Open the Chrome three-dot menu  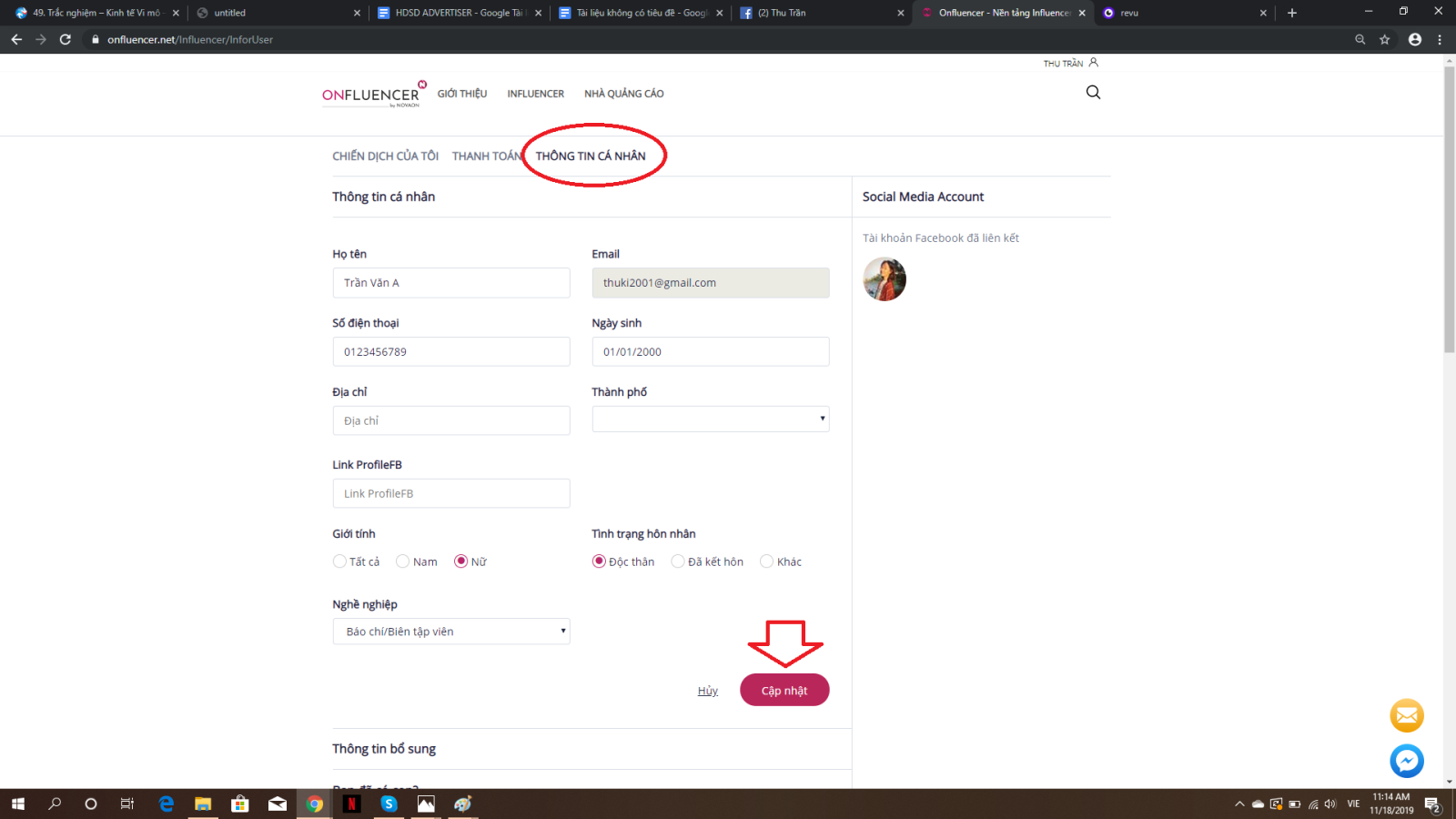(1440, 39)
